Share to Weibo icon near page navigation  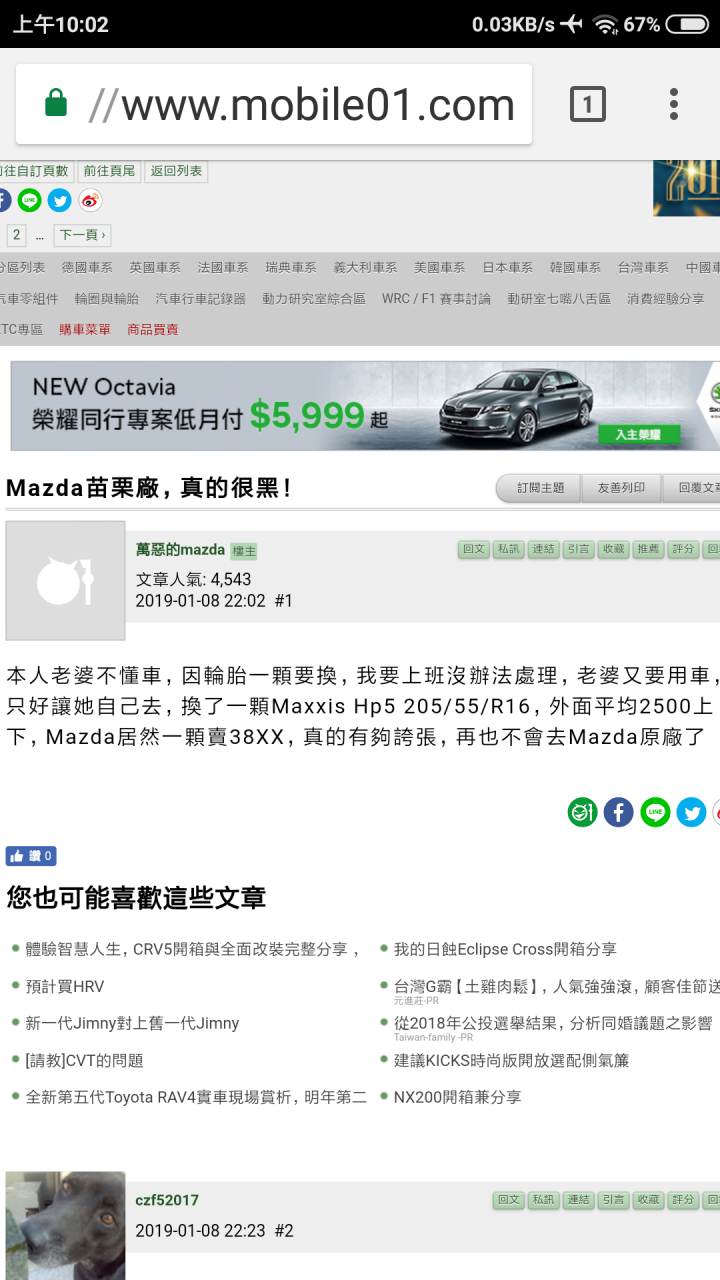pyautogui.click(x=90, y=200)
